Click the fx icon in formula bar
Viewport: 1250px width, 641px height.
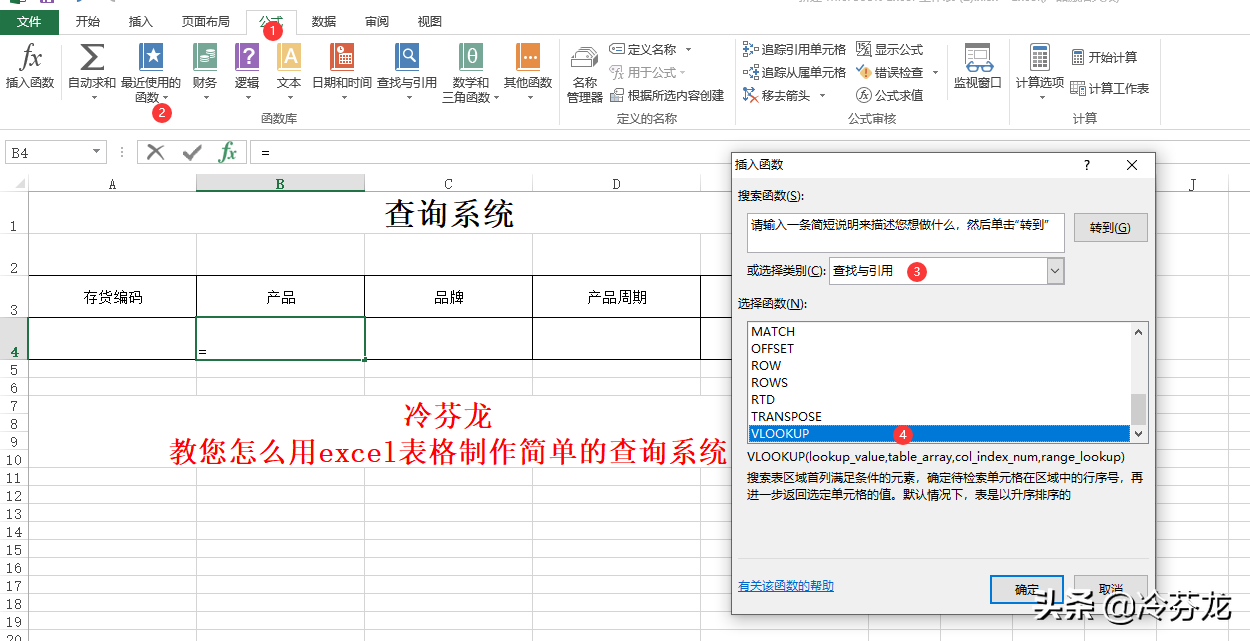228,152
